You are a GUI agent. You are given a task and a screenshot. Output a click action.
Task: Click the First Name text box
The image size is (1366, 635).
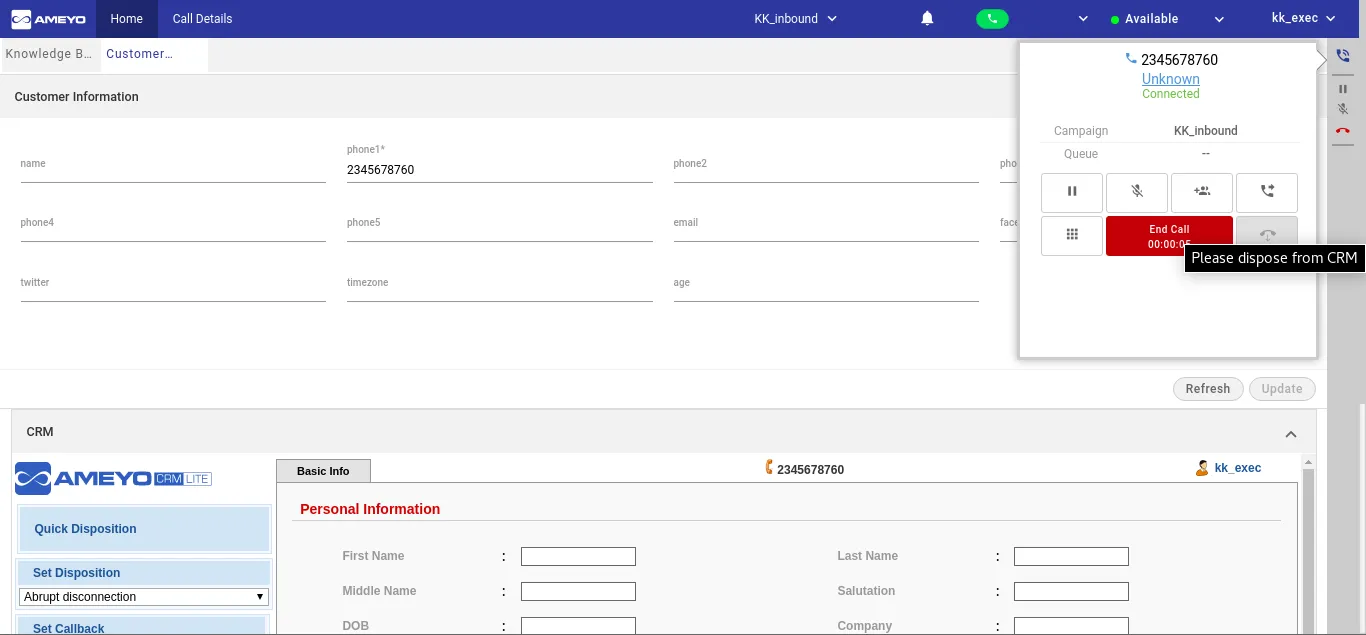578,557
